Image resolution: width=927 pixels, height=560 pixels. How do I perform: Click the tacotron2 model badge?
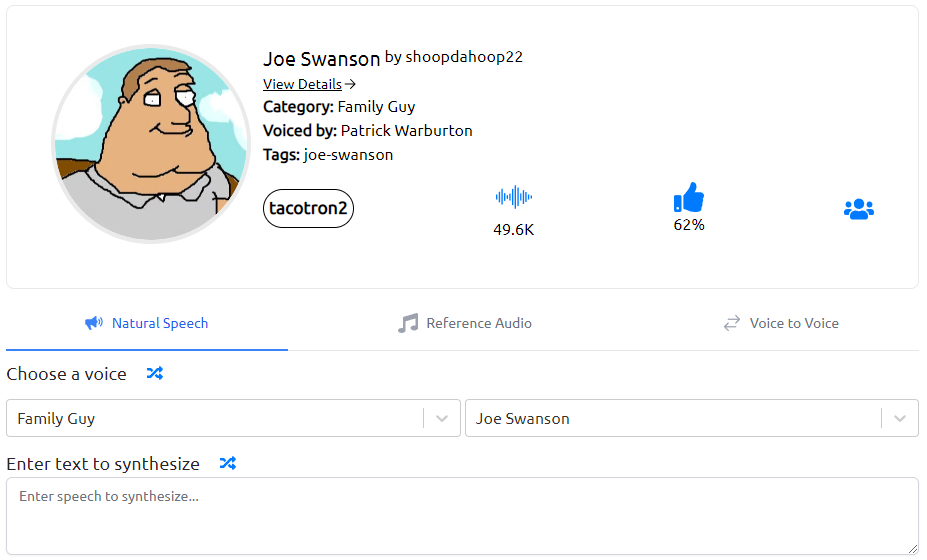pyautogui.click(x=309, y=209)
